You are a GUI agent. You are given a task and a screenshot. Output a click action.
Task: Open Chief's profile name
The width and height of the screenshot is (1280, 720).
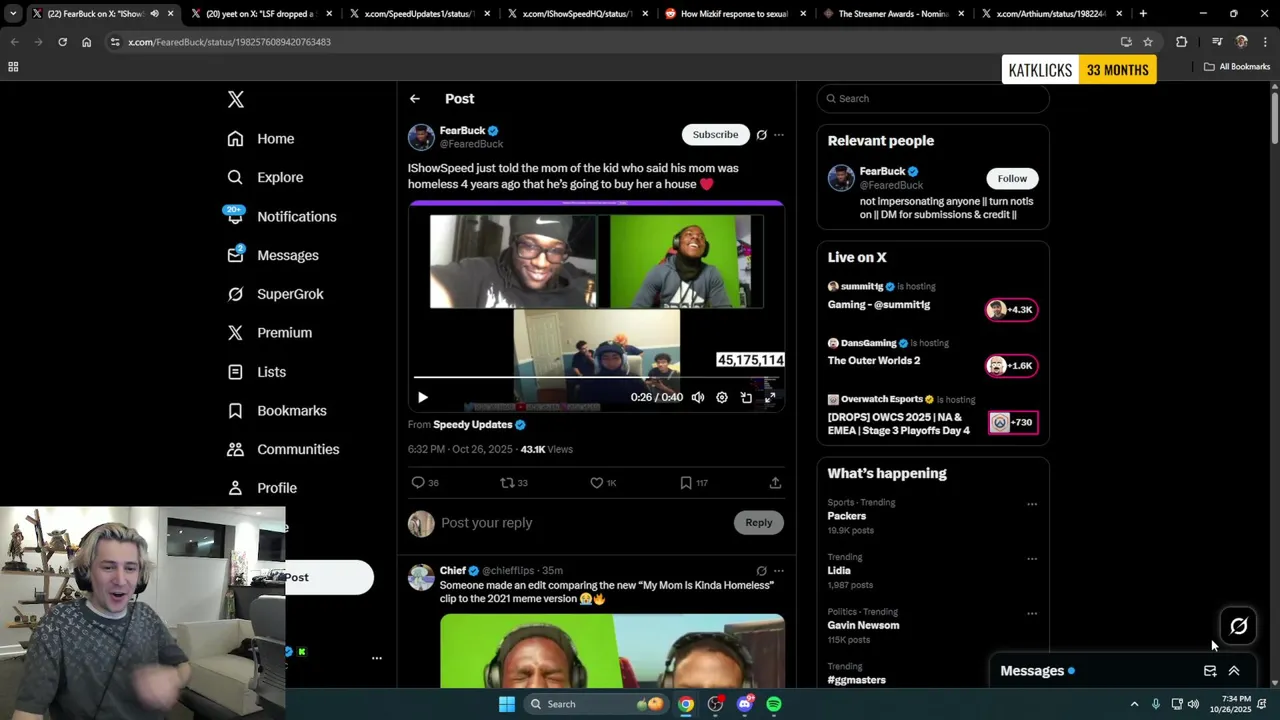(x=453, y=571)
